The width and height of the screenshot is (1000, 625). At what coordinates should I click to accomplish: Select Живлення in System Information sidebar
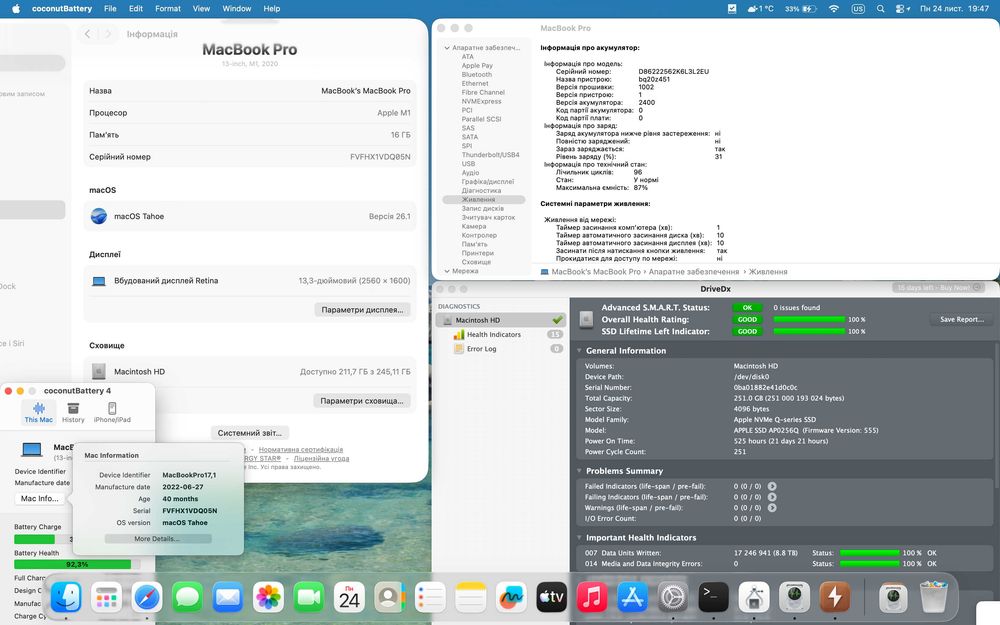[x=483, y=200]
